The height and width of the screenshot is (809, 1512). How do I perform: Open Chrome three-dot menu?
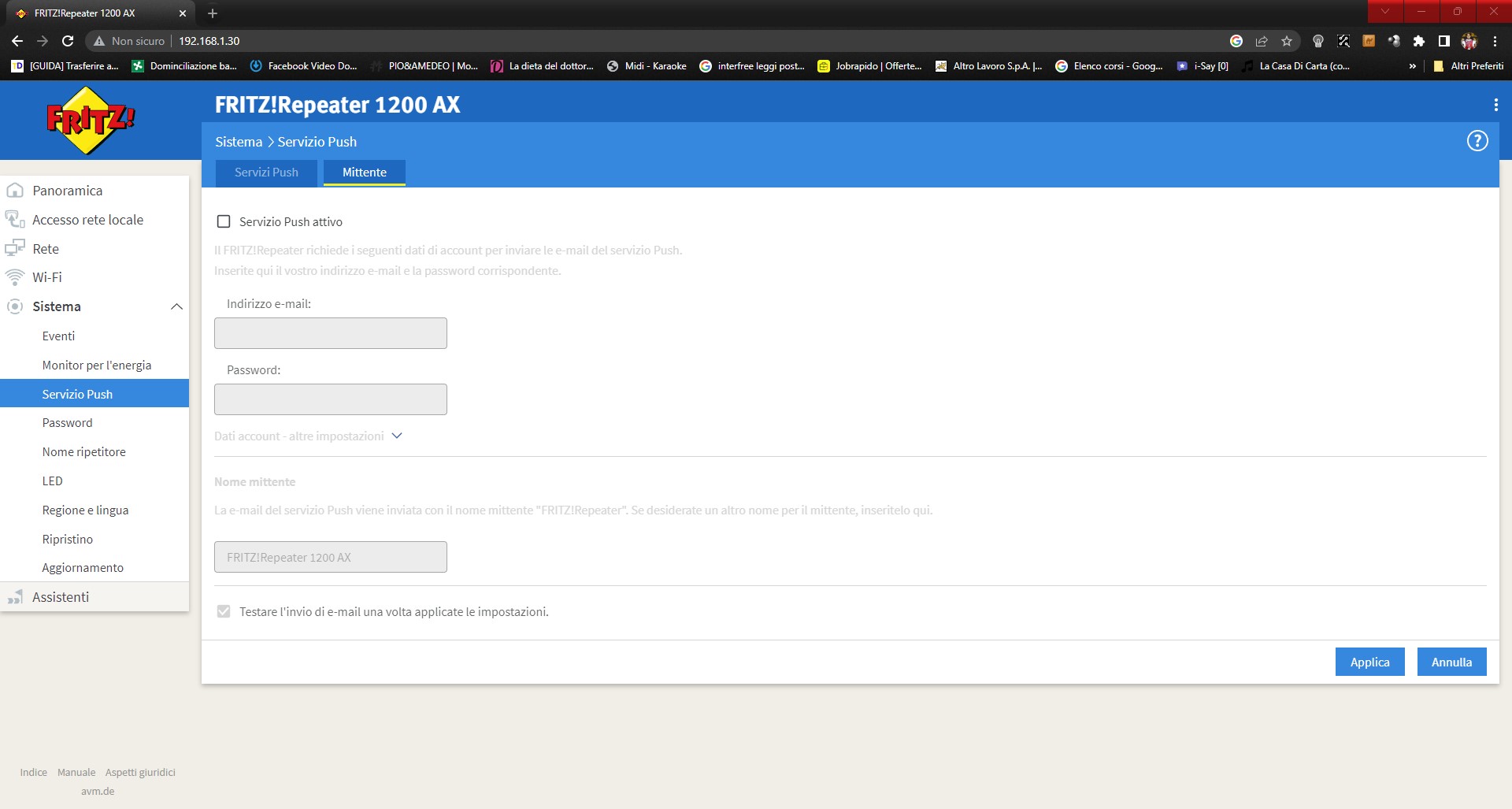1495,41
